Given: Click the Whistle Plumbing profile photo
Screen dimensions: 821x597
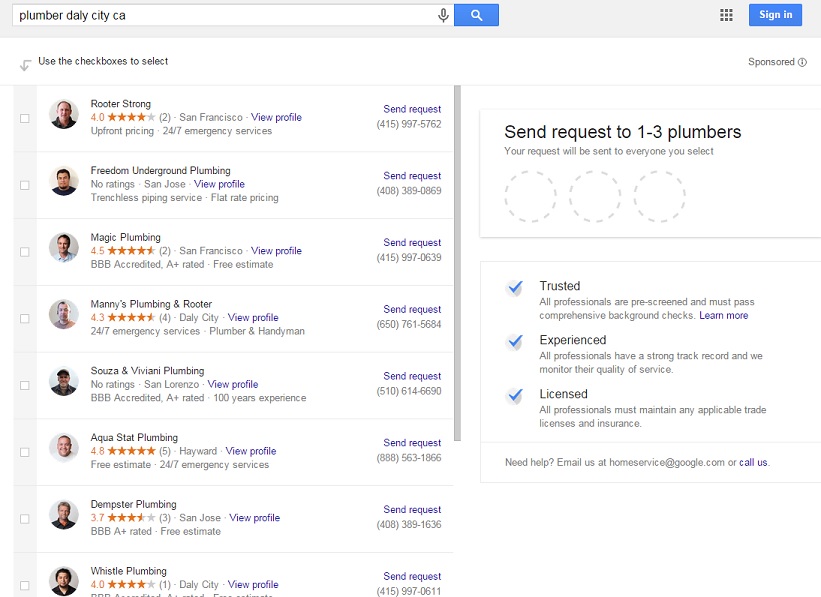Looking at the screenshot, I should click(64, 581).
